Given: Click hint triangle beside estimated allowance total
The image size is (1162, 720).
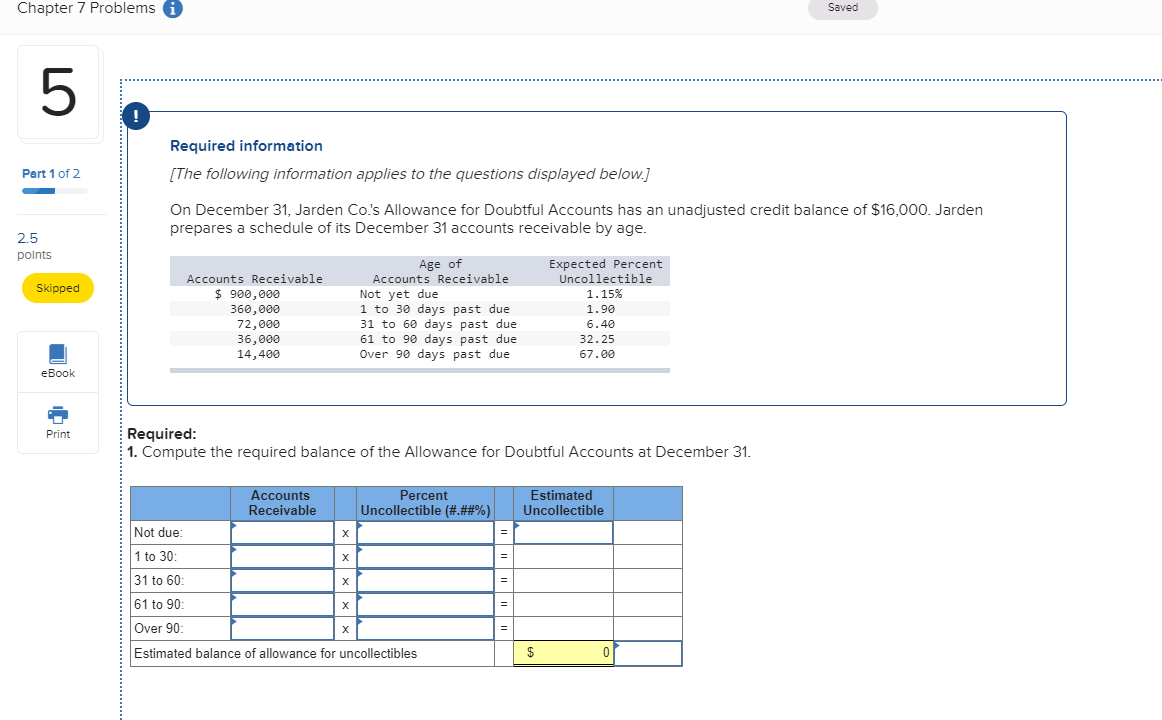Looking at the screenshot, I should pos(619,645).
